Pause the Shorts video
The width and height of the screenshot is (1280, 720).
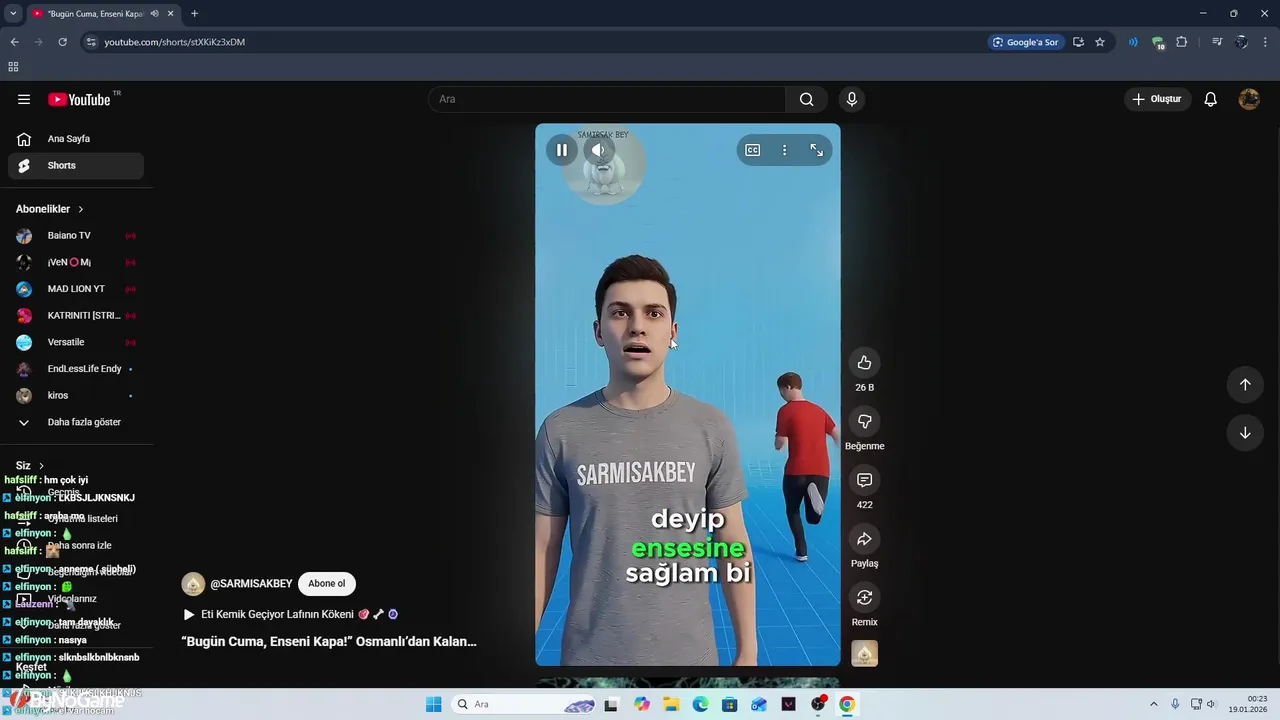coord(562,150)
